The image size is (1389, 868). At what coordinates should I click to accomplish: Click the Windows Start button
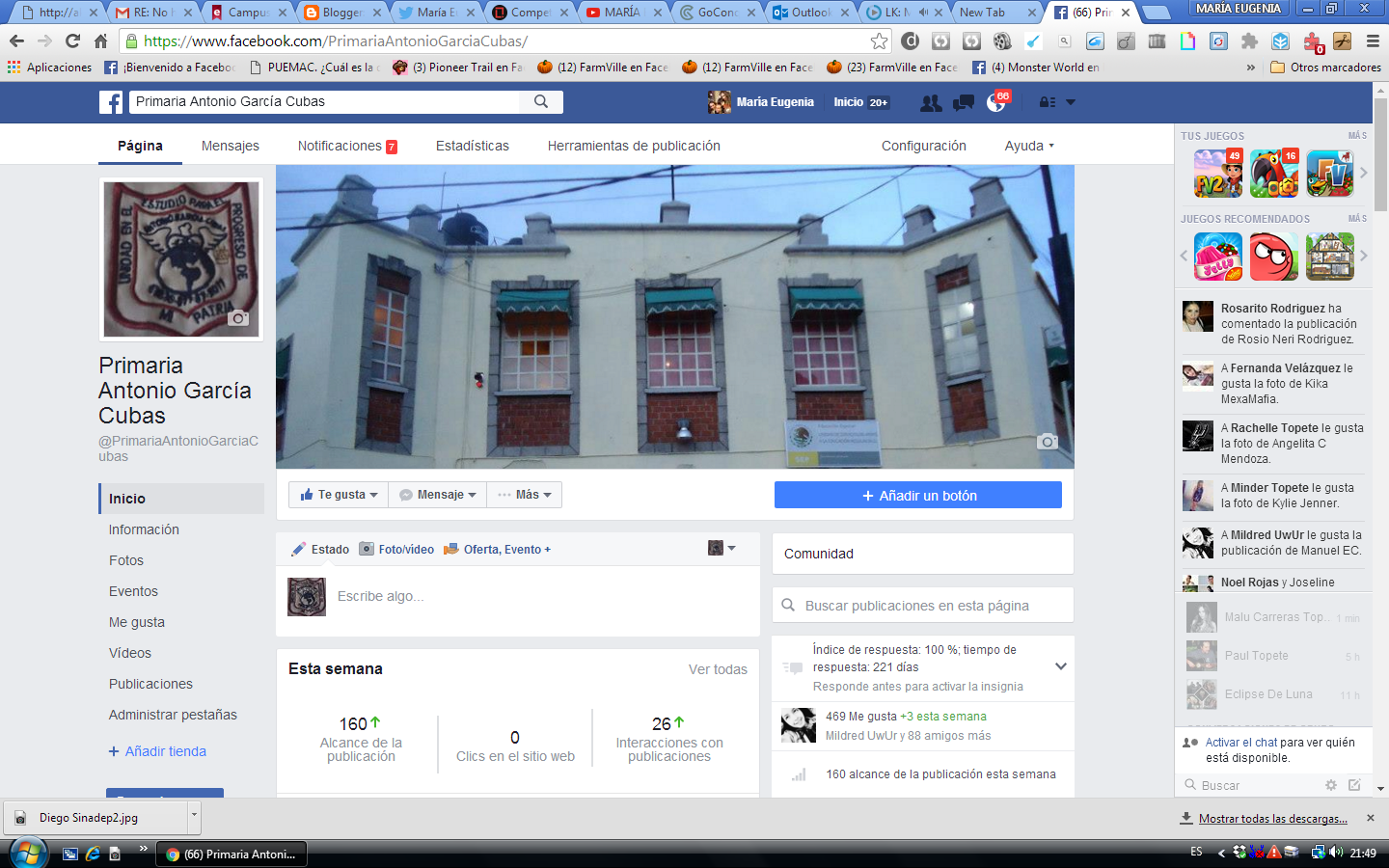[27, 854]
